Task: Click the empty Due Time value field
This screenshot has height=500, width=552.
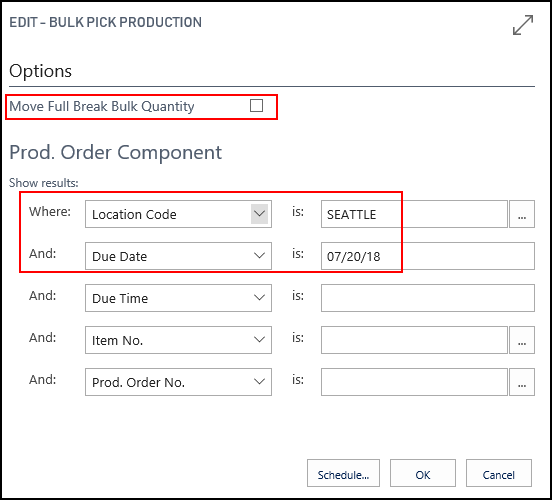Action: (x=428, y=298)
